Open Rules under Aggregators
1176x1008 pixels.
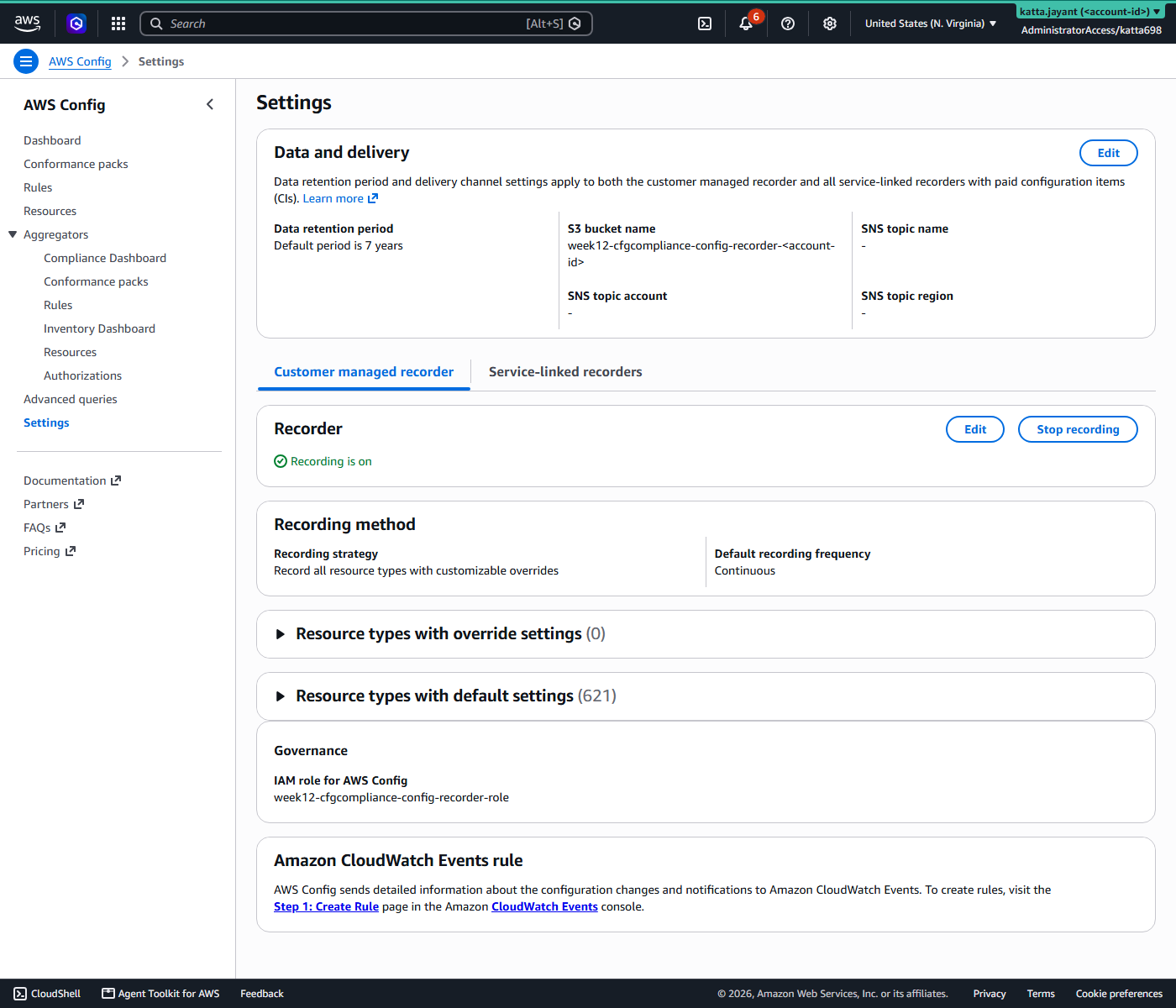[x=58, y=305]
